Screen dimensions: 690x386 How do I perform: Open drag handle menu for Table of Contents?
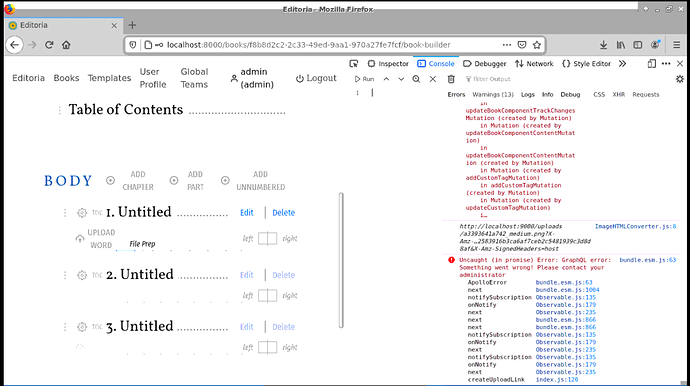(x=59, y=110)
